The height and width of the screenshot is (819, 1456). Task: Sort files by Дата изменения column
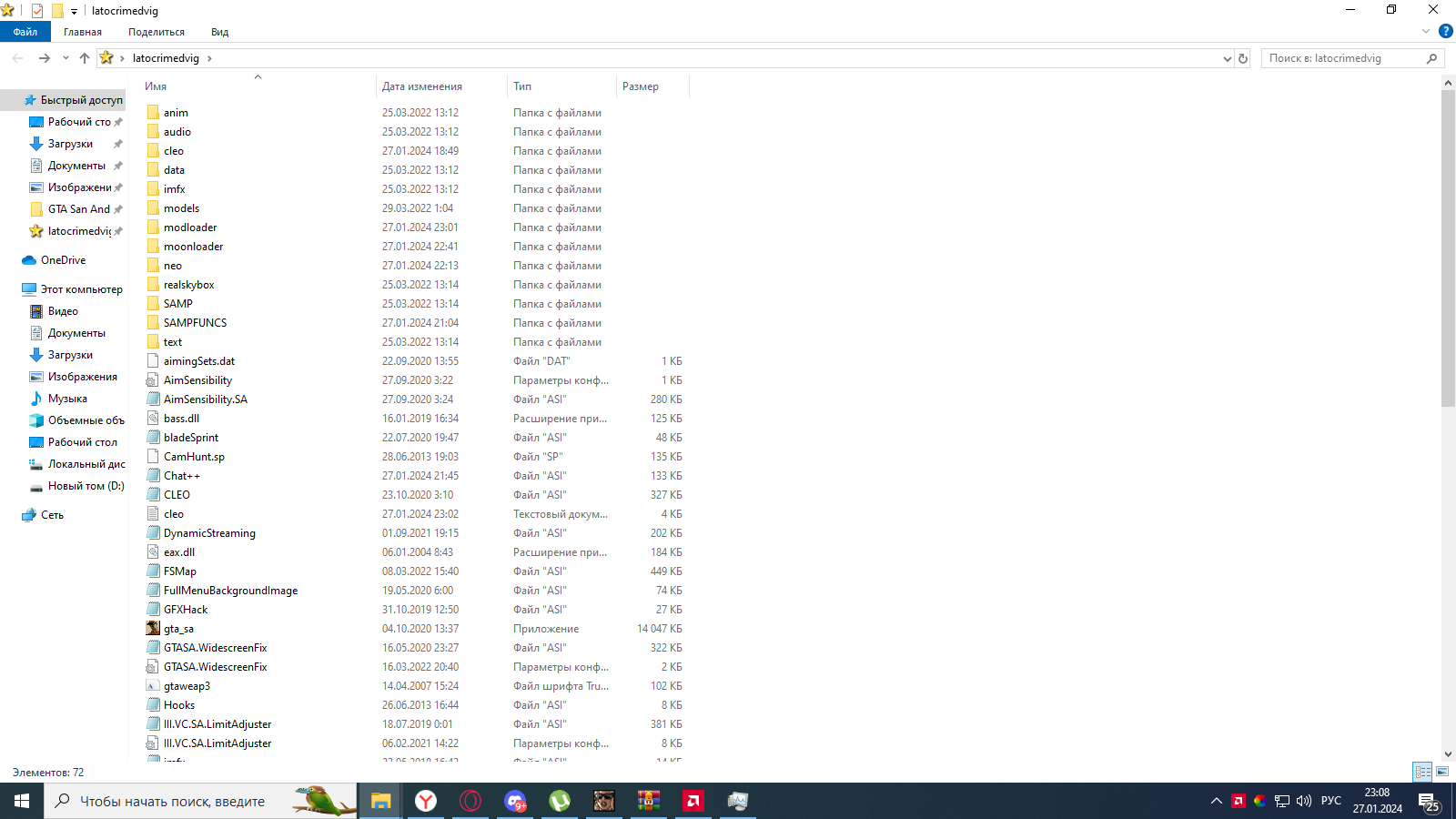tap(422, 86)
